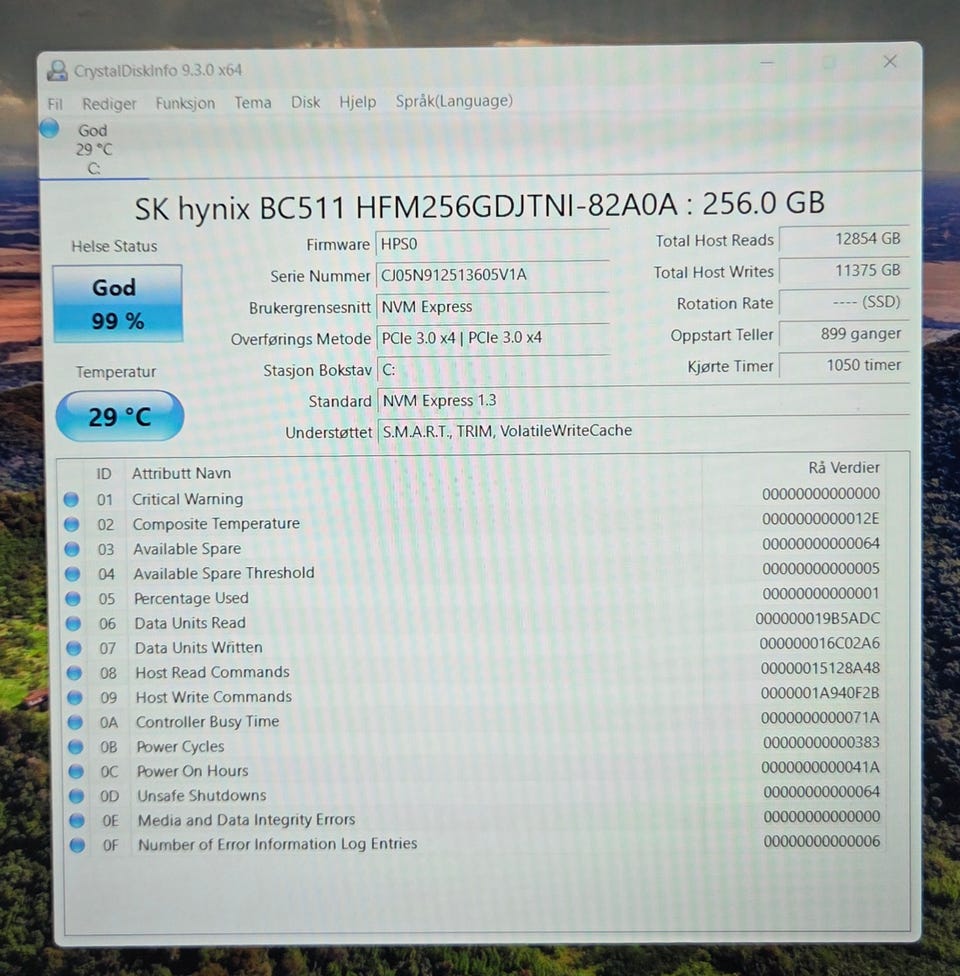Click Total Host Writes value 11375 GB
This screenshot has height=976, width=960.
[x=844, y=271]
